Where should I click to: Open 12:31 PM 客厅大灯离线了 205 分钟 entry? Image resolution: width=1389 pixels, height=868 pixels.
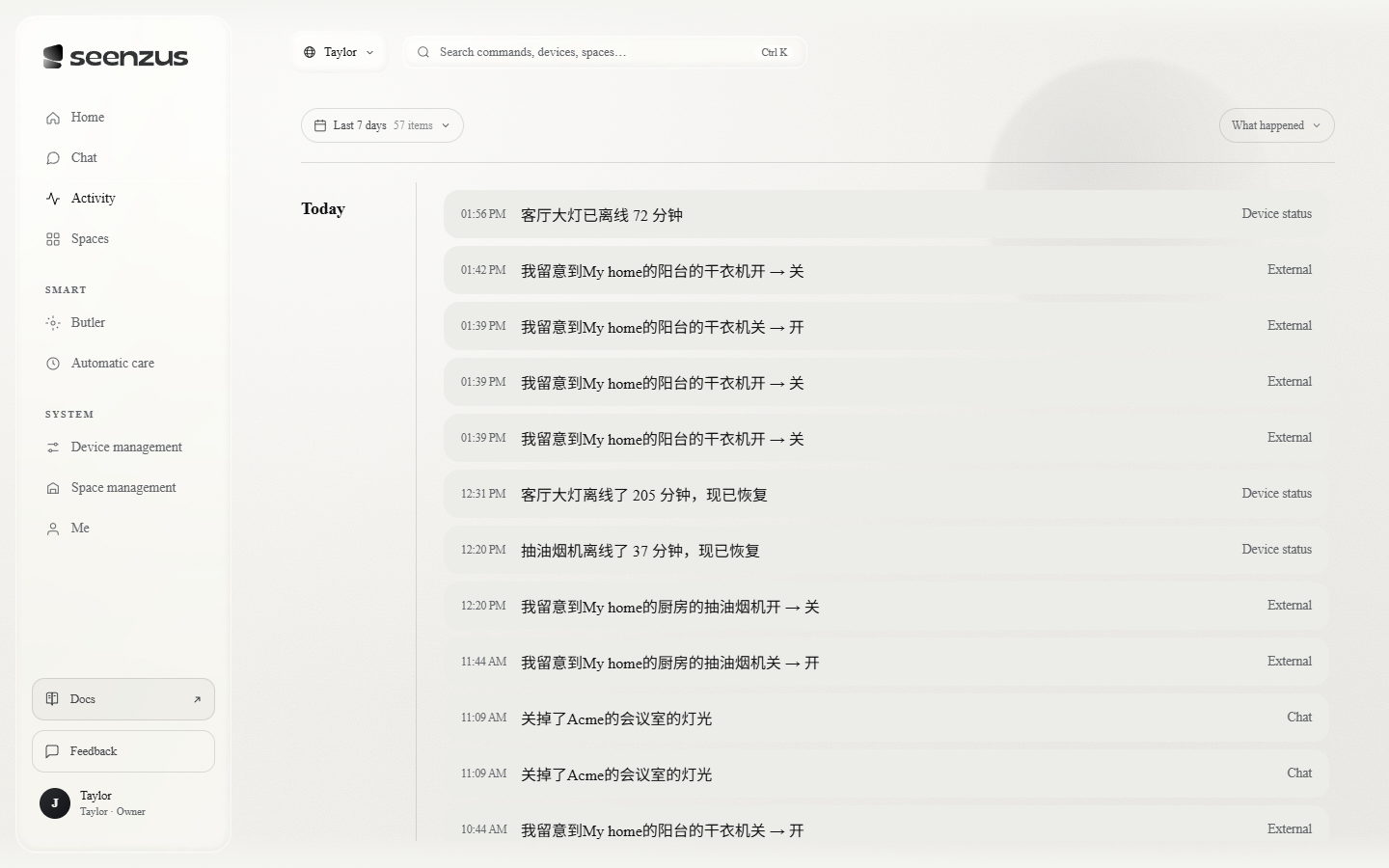coord(886,494)
